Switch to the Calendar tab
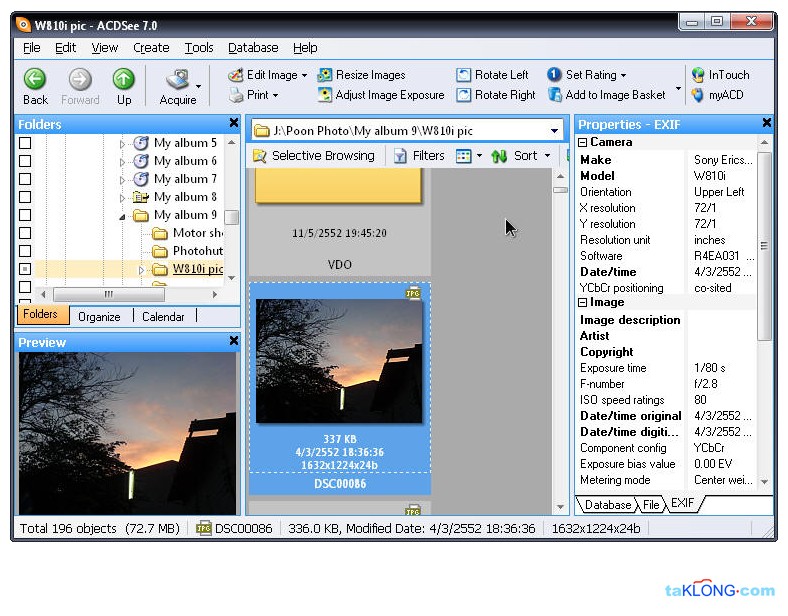Viewport: 788px width, 616px height. (x=163, y=316)
